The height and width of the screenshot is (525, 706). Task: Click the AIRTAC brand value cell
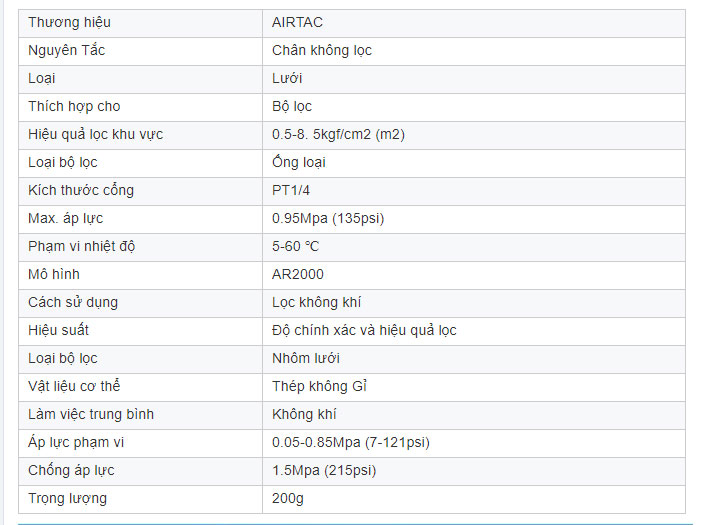(297, 22)
